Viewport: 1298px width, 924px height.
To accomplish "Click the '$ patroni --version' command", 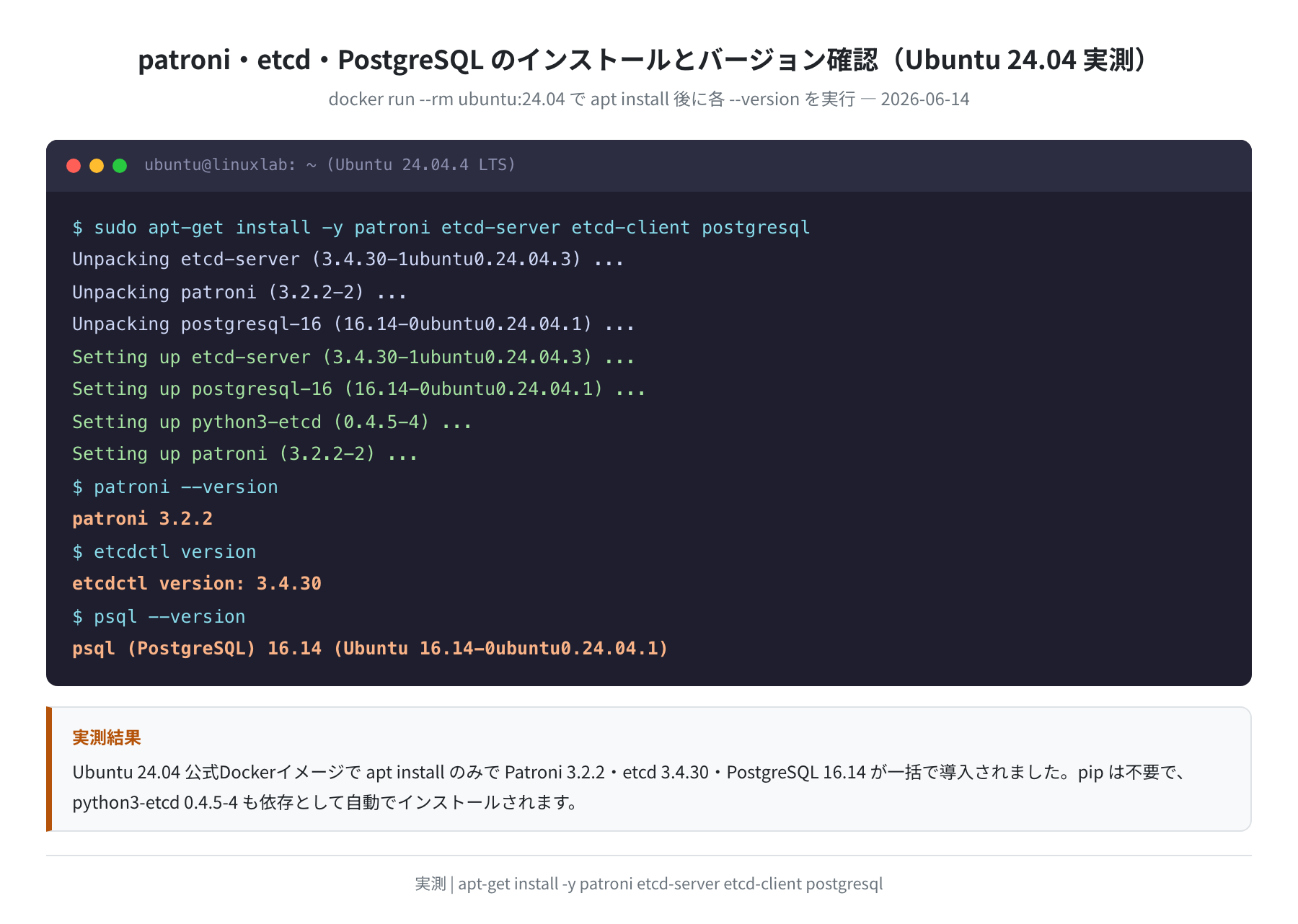I will 175,487.
